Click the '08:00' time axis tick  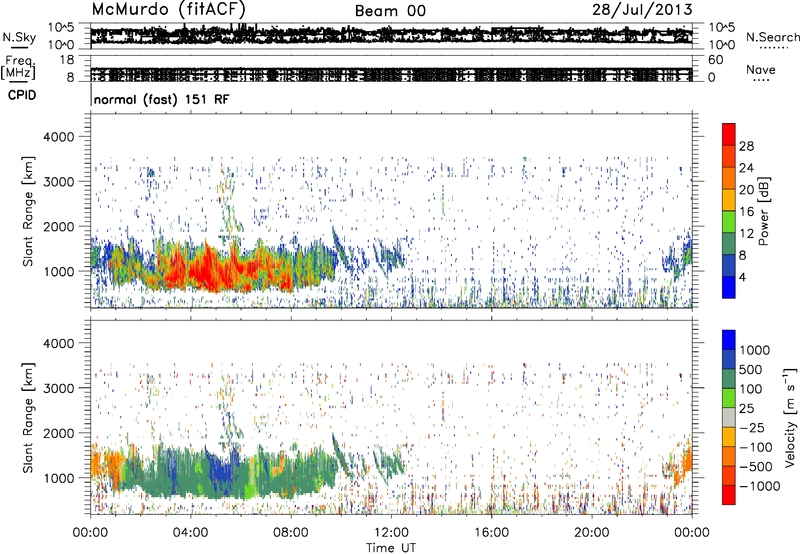(x=291, y=533)
